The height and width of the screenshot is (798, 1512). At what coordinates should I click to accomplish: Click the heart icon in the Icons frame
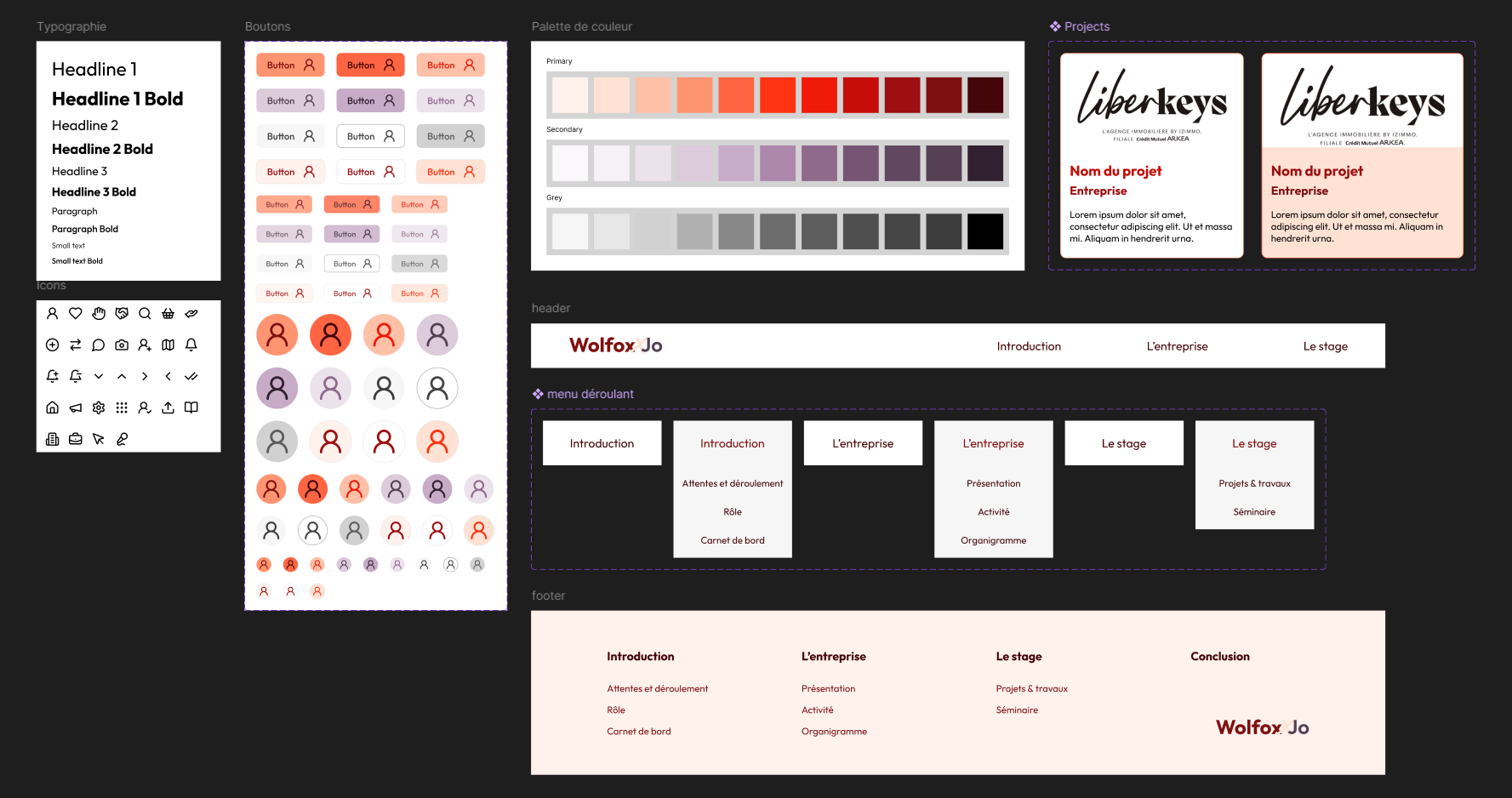(x=76, y=313)
